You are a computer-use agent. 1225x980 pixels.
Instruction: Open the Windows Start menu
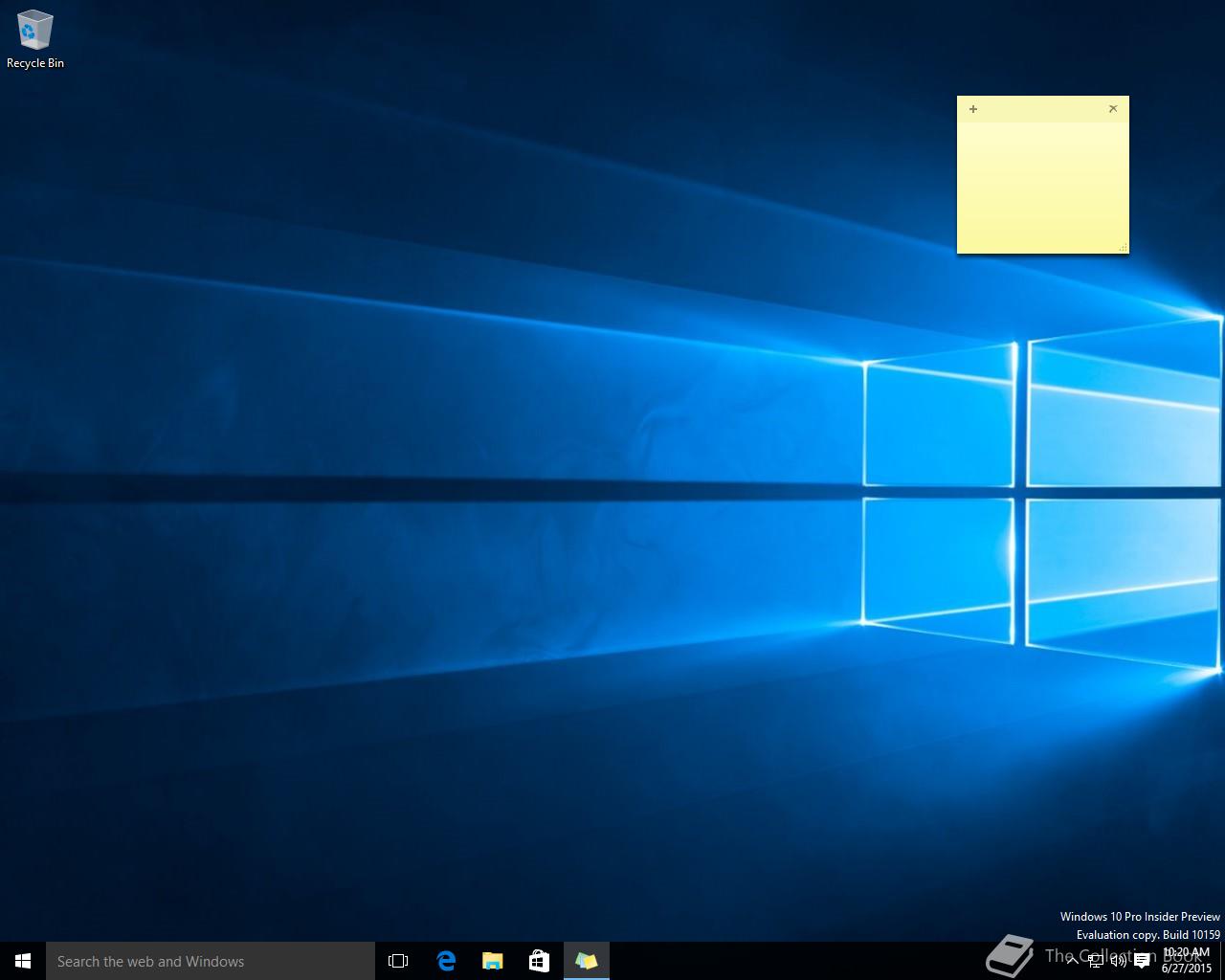pos(23,961)
